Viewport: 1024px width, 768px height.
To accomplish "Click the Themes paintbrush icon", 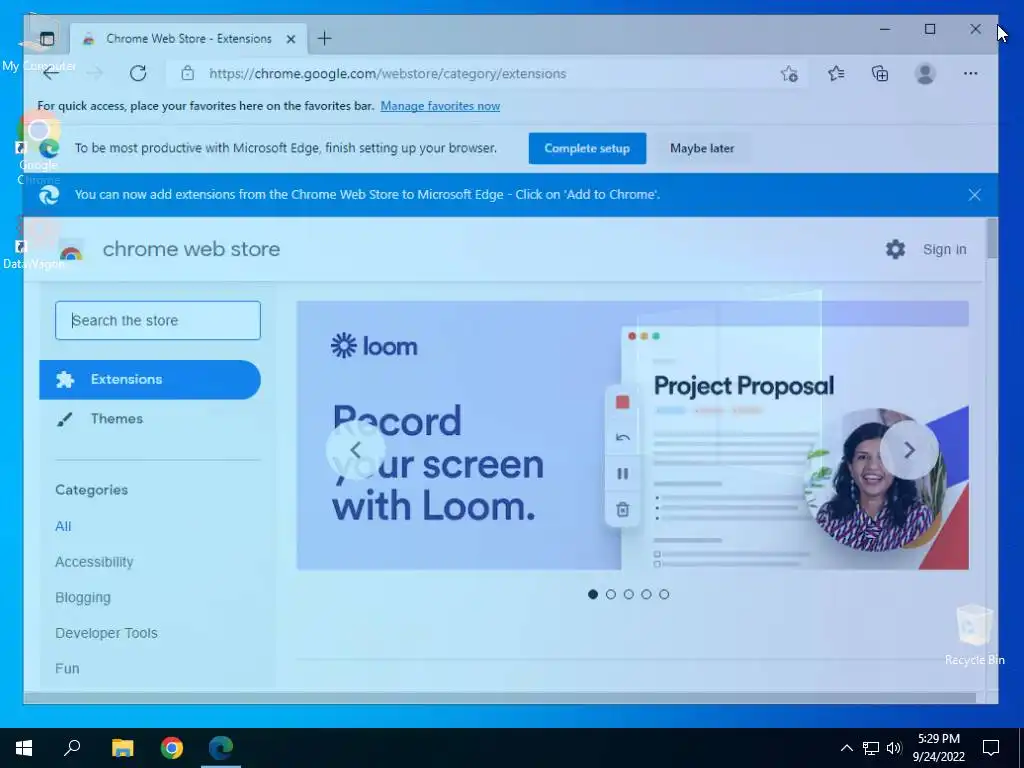I will coord(65,419).
